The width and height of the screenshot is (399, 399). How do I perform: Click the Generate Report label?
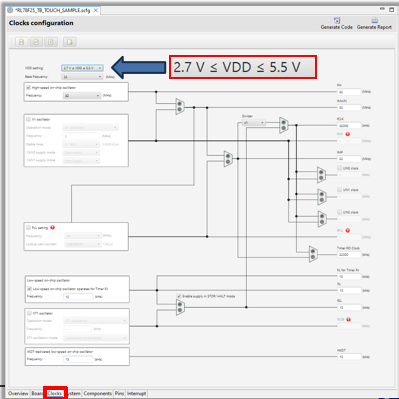coord(374,27)
